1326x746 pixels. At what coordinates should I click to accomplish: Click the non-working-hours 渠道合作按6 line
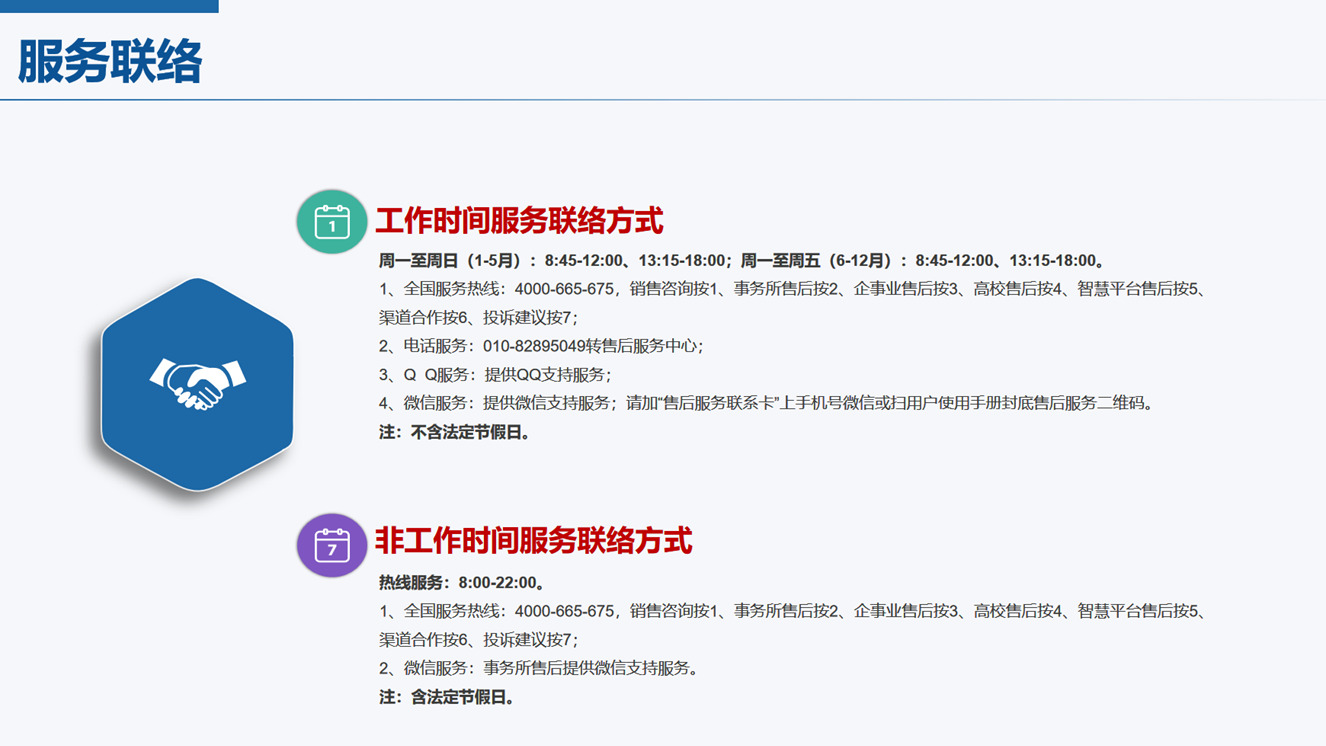click(x=478, y=640)
